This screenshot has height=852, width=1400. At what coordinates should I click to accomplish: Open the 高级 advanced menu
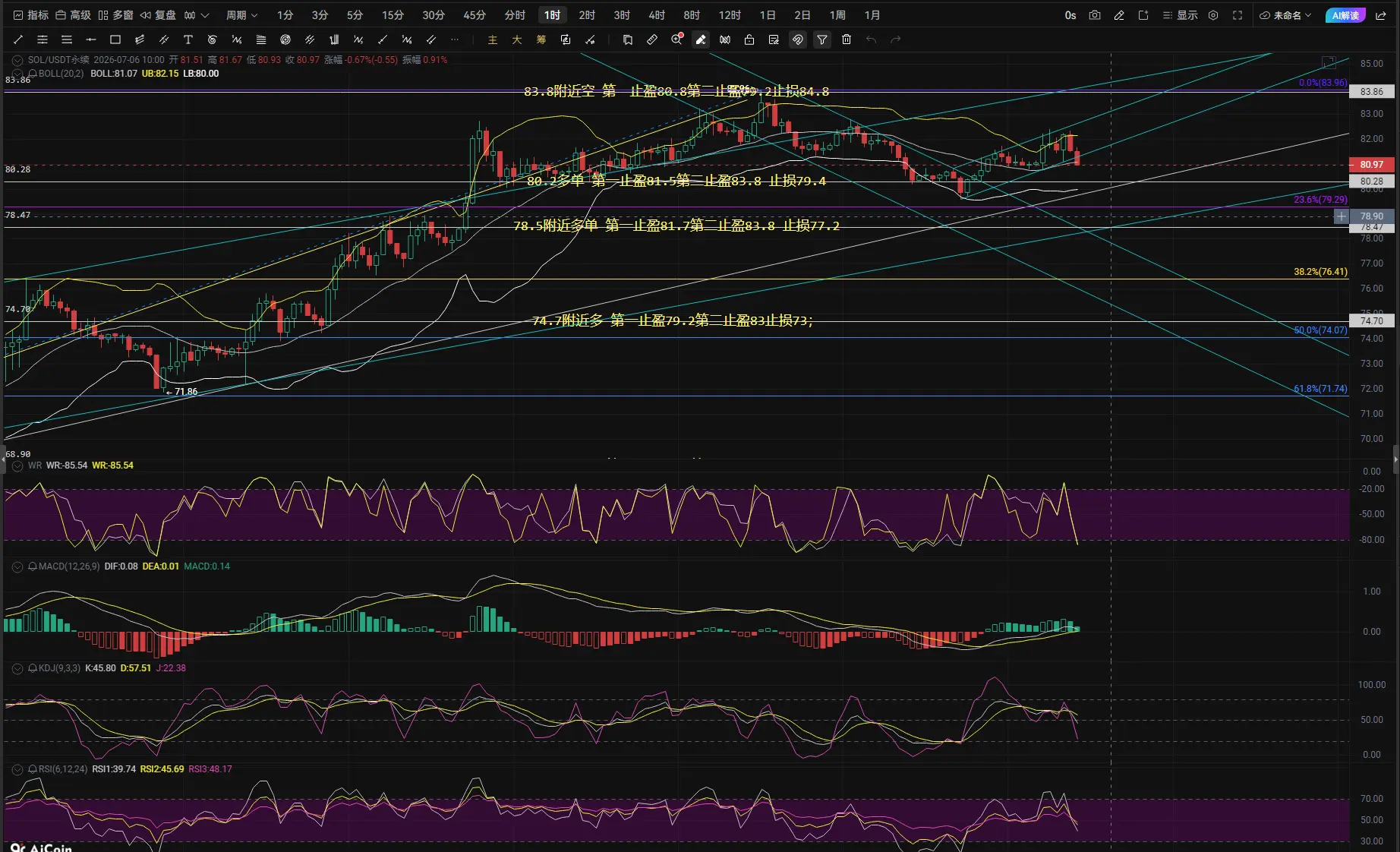pyautogui.click(x=74, y=15)
